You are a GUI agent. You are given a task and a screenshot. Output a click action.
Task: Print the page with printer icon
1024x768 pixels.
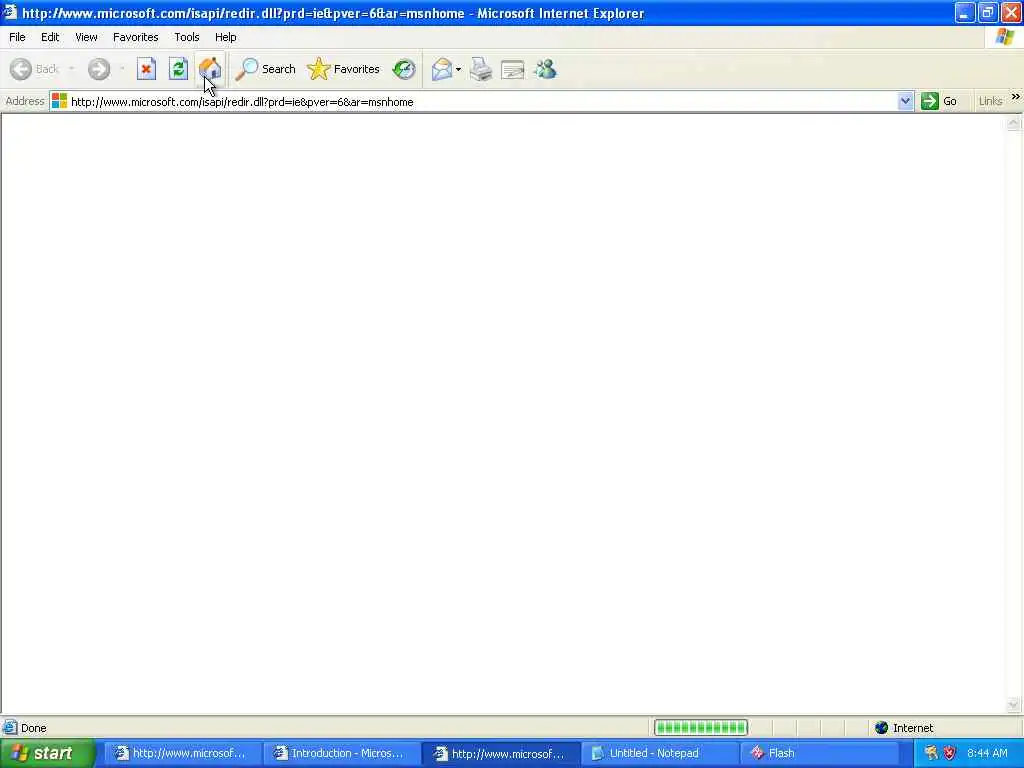click(x=481, y=69)
